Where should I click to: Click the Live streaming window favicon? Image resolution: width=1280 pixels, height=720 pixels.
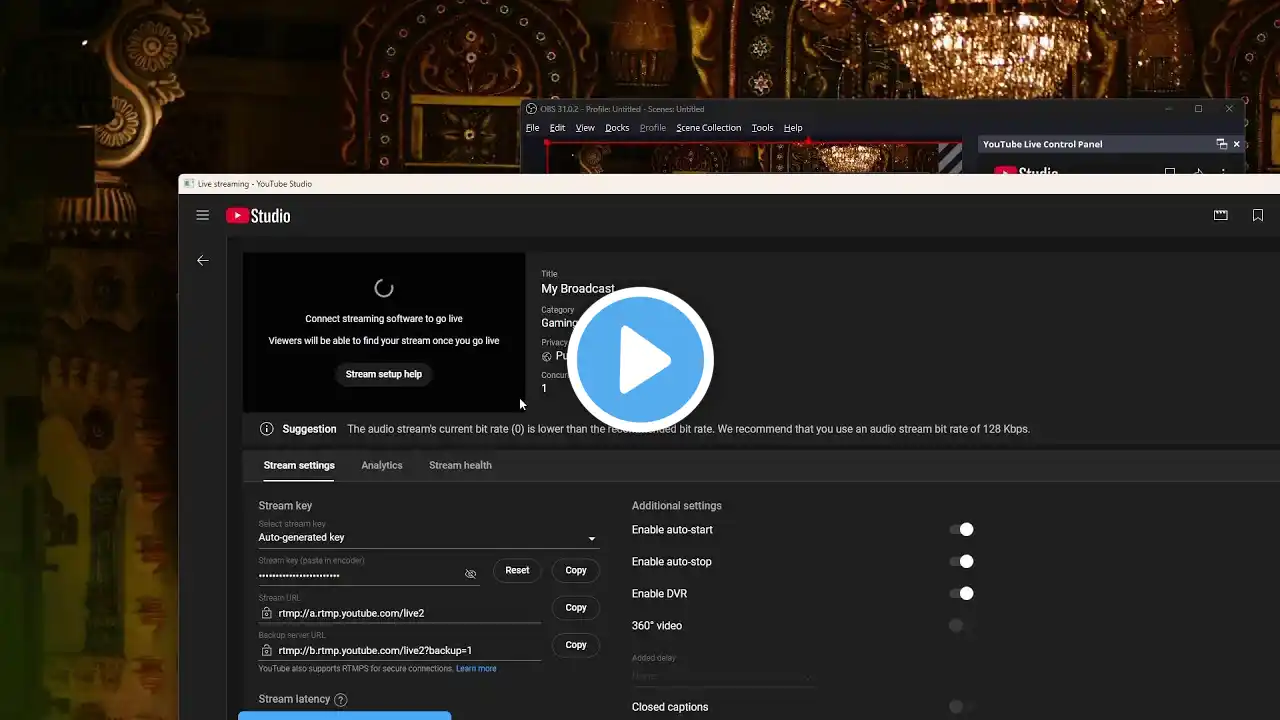click(x=189, y=184)
